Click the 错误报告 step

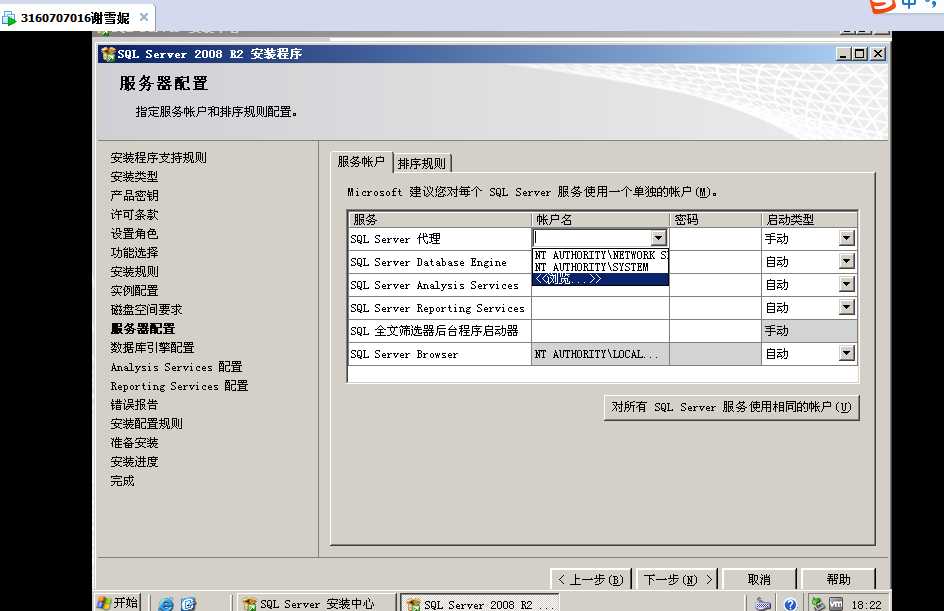(134, 405)
